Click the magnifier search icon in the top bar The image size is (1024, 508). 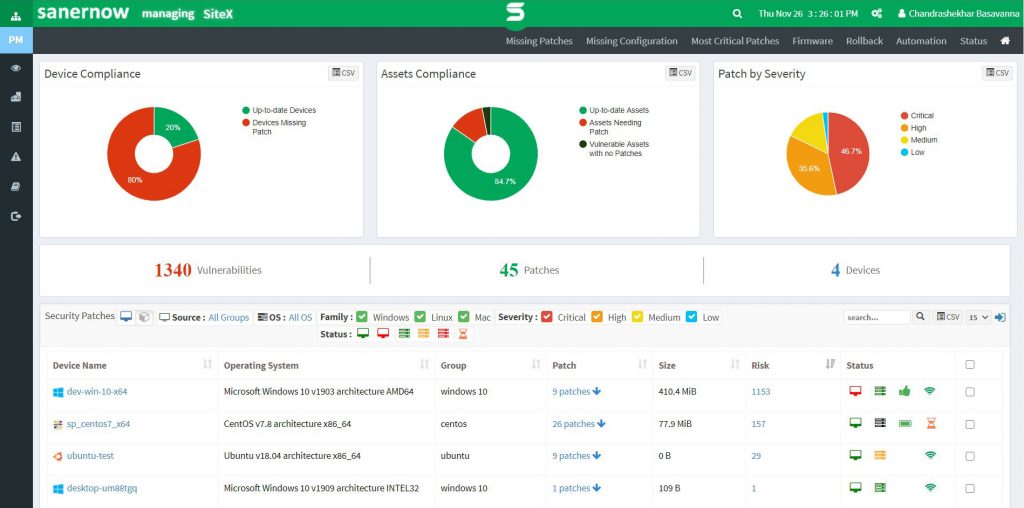click(737, 14)
